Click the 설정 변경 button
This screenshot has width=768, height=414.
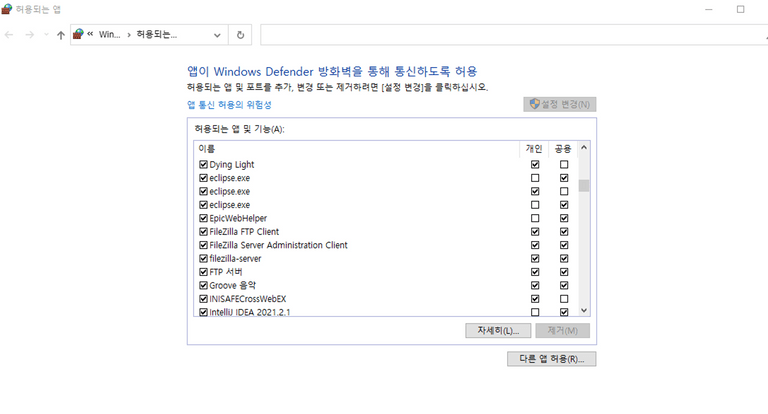coord(559,104)
